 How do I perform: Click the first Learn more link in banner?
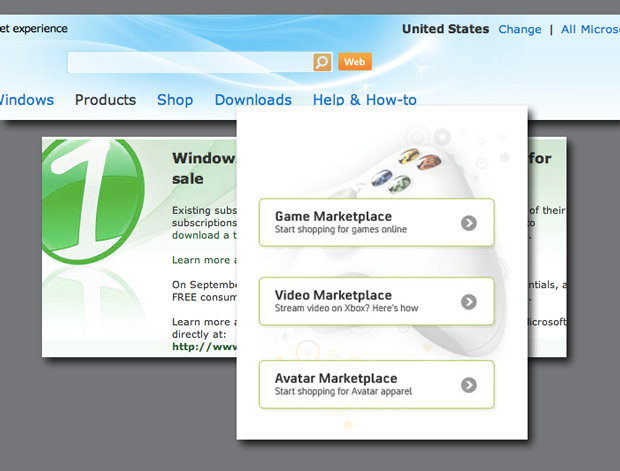click(204, 260)
